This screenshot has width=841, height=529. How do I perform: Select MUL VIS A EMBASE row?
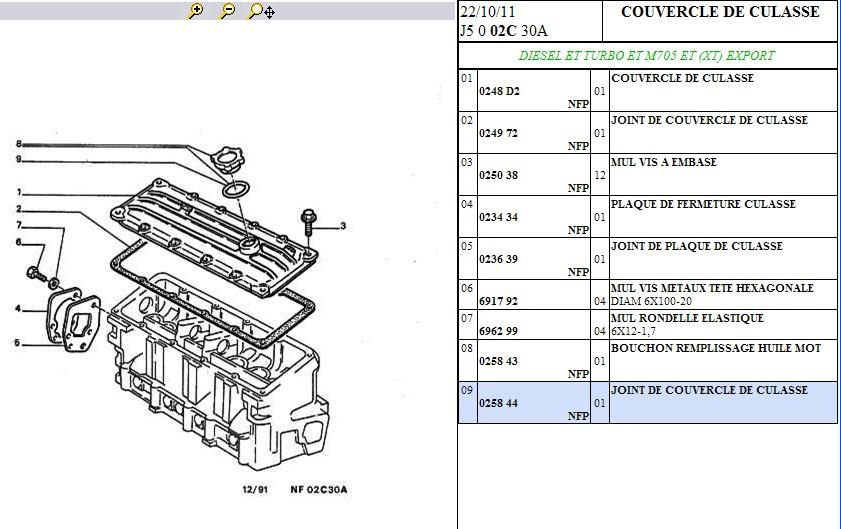(663, 162)
